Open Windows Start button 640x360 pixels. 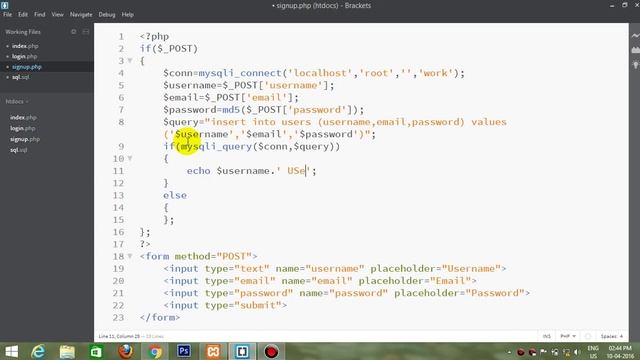pos(11,351)
